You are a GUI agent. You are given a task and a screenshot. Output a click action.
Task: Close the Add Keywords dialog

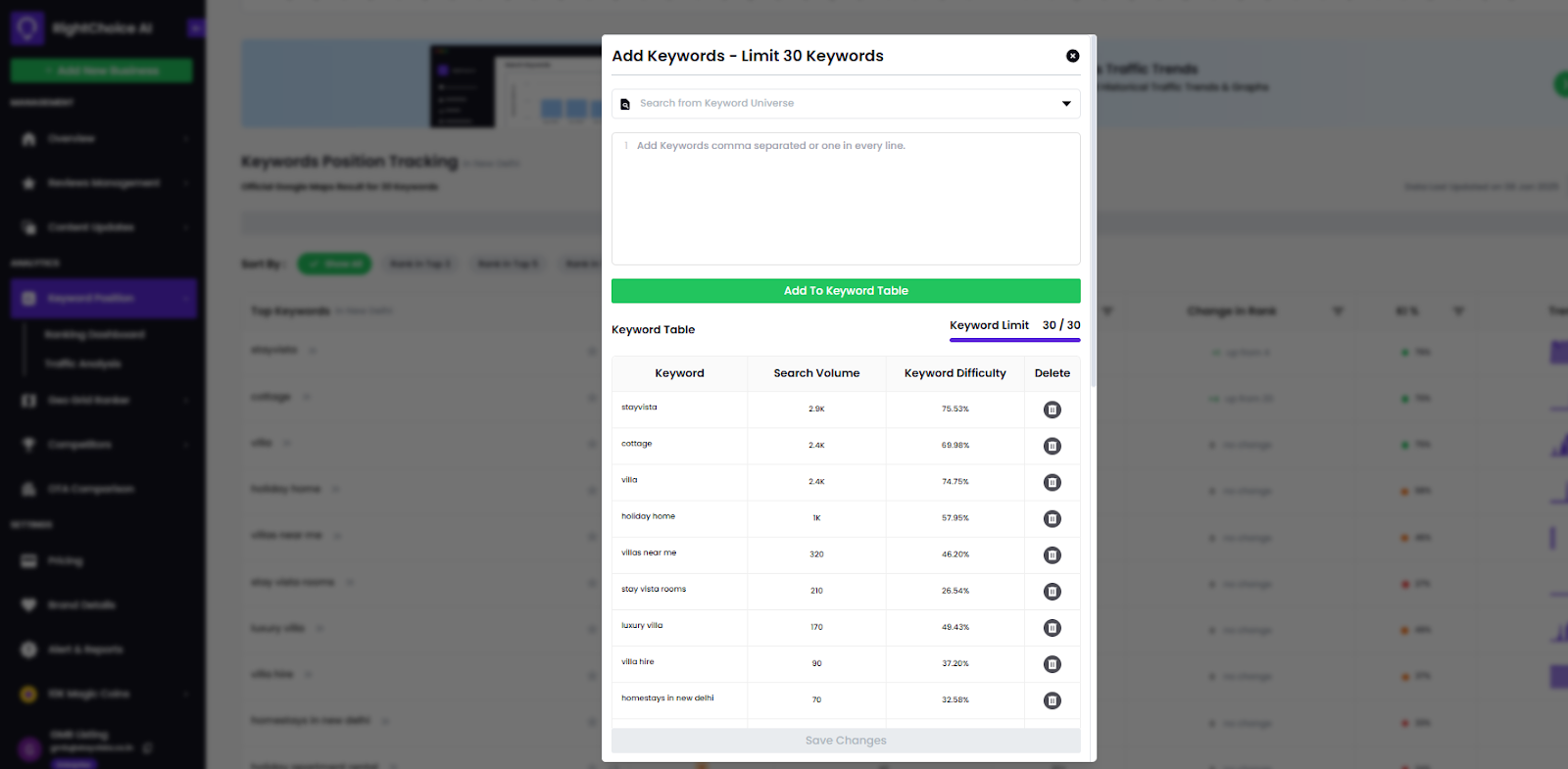(1072, 56)
